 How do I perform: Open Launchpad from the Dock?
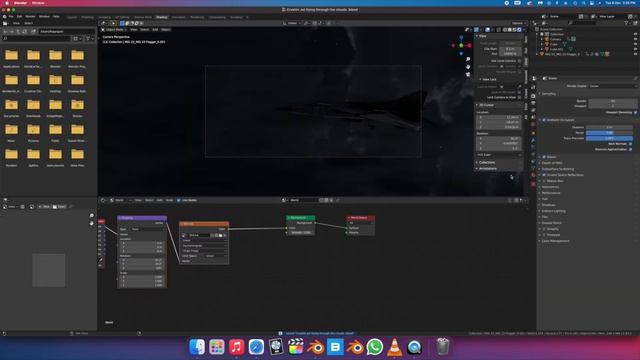[x=217, y=347]
